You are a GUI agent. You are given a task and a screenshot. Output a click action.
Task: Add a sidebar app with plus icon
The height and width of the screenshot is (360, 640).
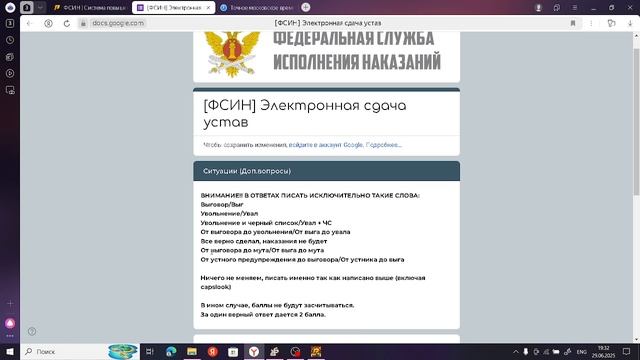(x=10, y=303)
